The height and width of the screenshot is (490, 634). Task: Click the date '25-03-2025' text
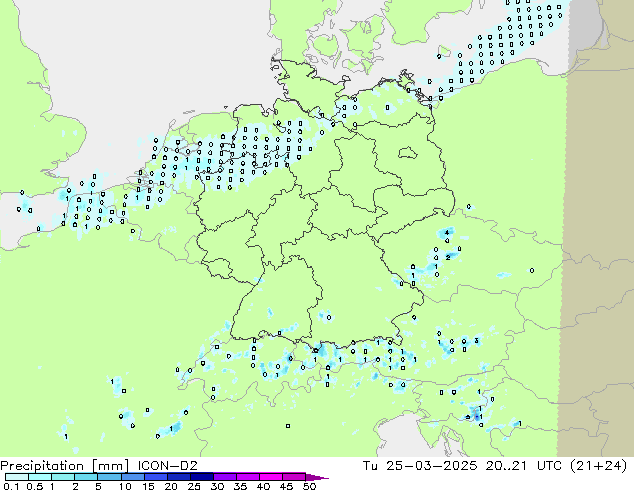(431, 466)
